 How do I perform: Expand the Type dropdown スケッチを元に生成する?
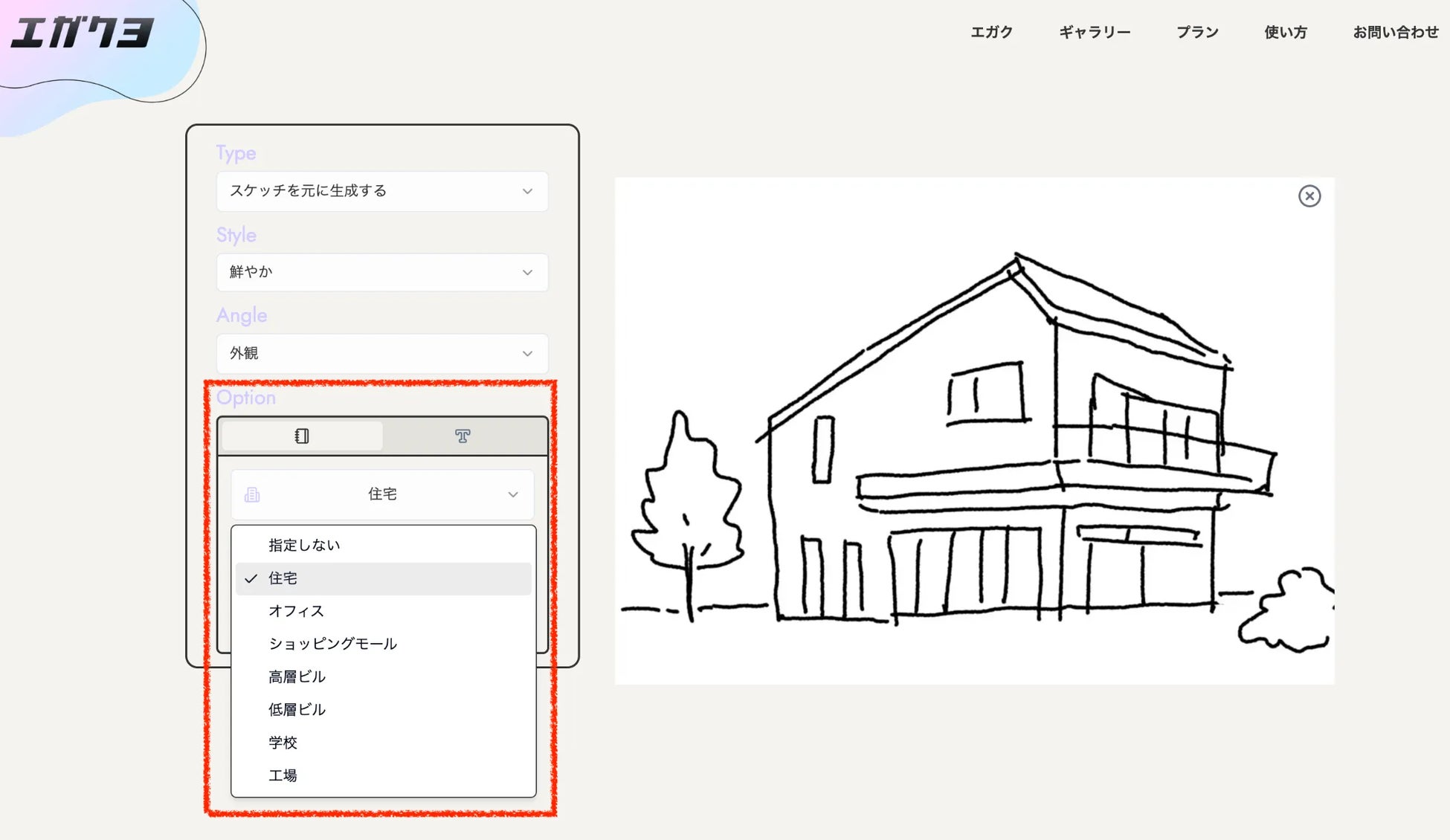click(x=381, y=191)
